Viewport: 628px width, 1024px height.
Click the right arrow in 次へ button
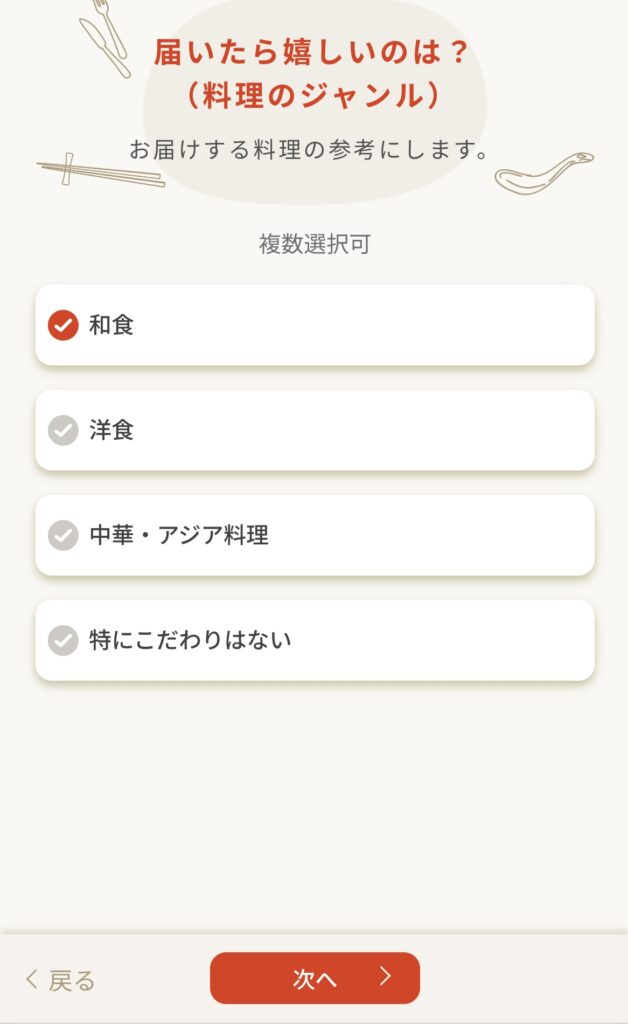[385, 977]
